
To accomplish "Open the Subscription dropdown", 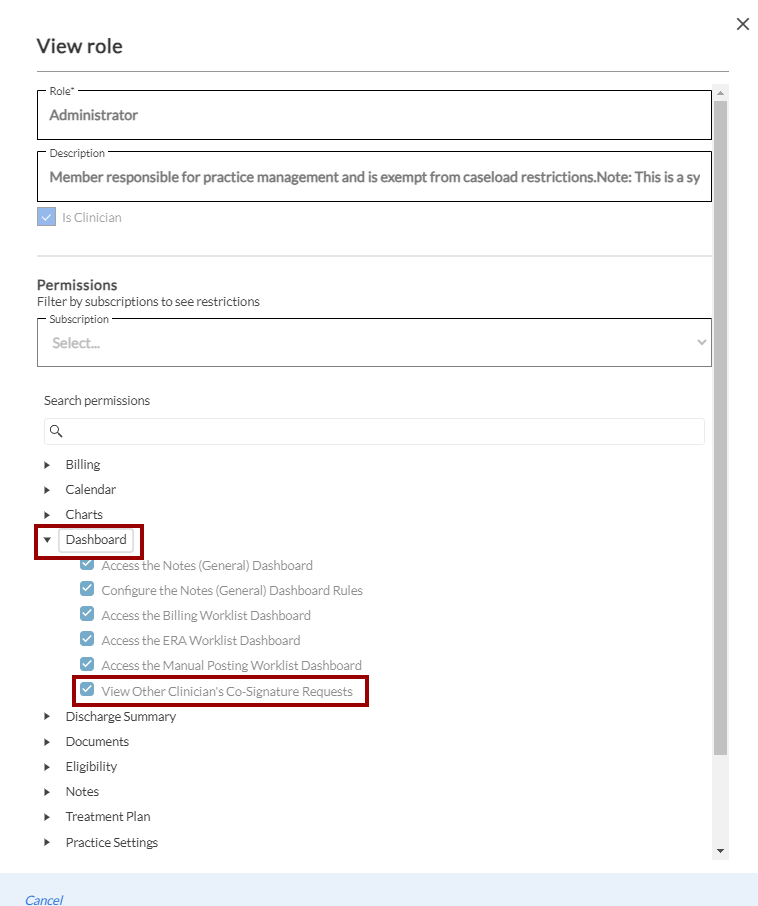I will (374, 342).
